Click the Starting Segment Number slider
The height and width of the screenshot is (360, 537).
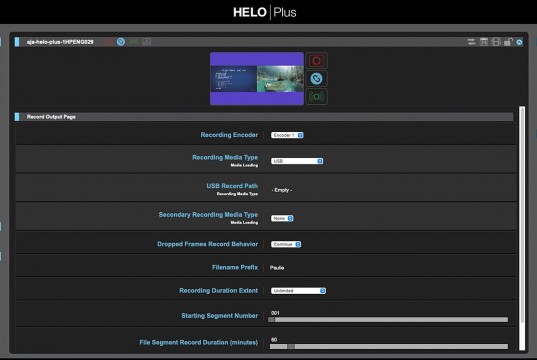coord(388,320)
